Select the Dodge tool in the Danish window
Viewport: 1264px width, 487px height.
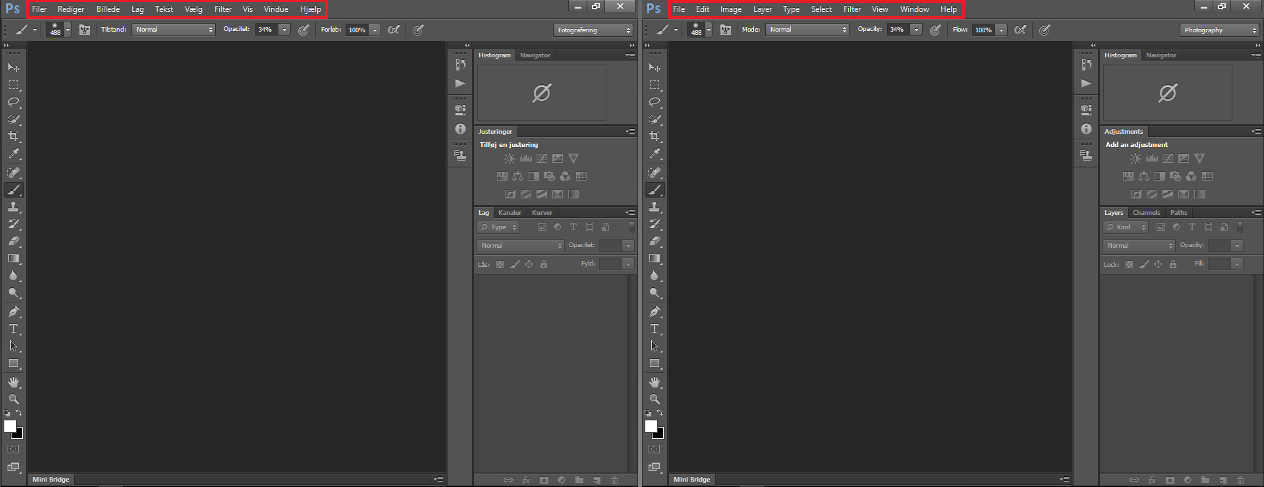coord(14,294)
